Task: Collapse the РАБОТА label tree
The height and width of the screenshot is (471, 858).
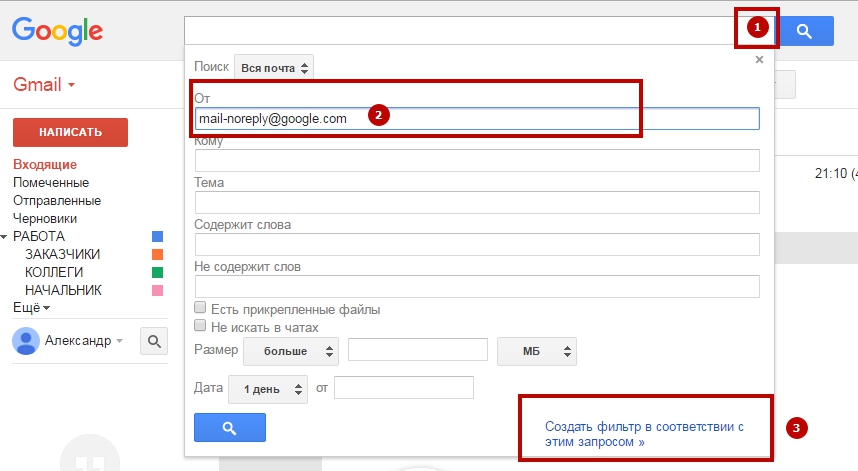Action: (4, 237)
